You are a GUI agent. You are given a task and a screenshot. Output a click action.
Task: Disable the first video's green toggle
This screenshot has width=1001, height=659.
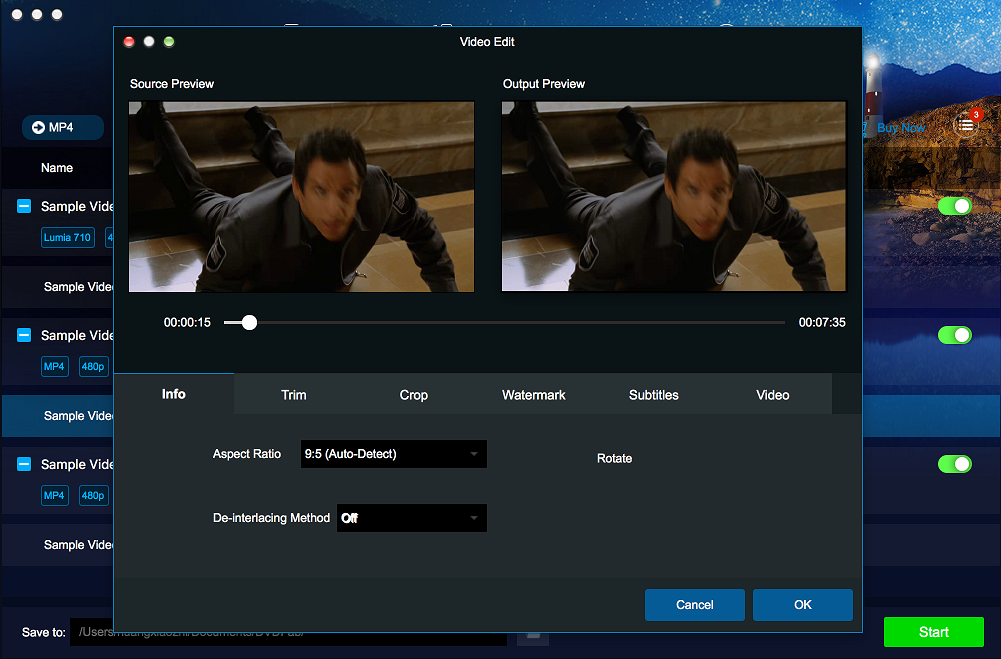(x=954, y=206)
